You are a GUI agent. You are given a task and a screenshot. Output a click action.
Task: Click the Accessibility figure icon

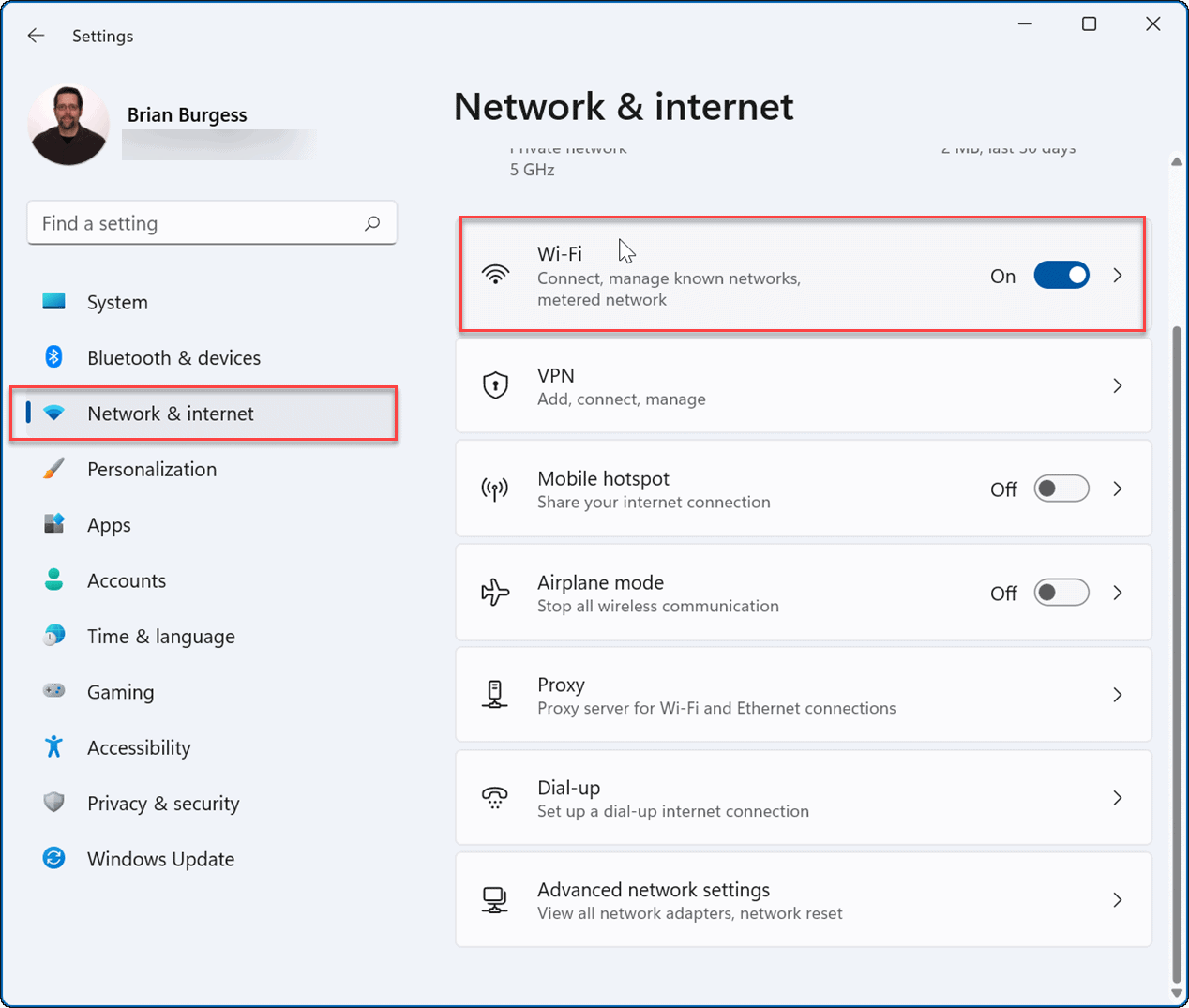(x=54, y=746)
